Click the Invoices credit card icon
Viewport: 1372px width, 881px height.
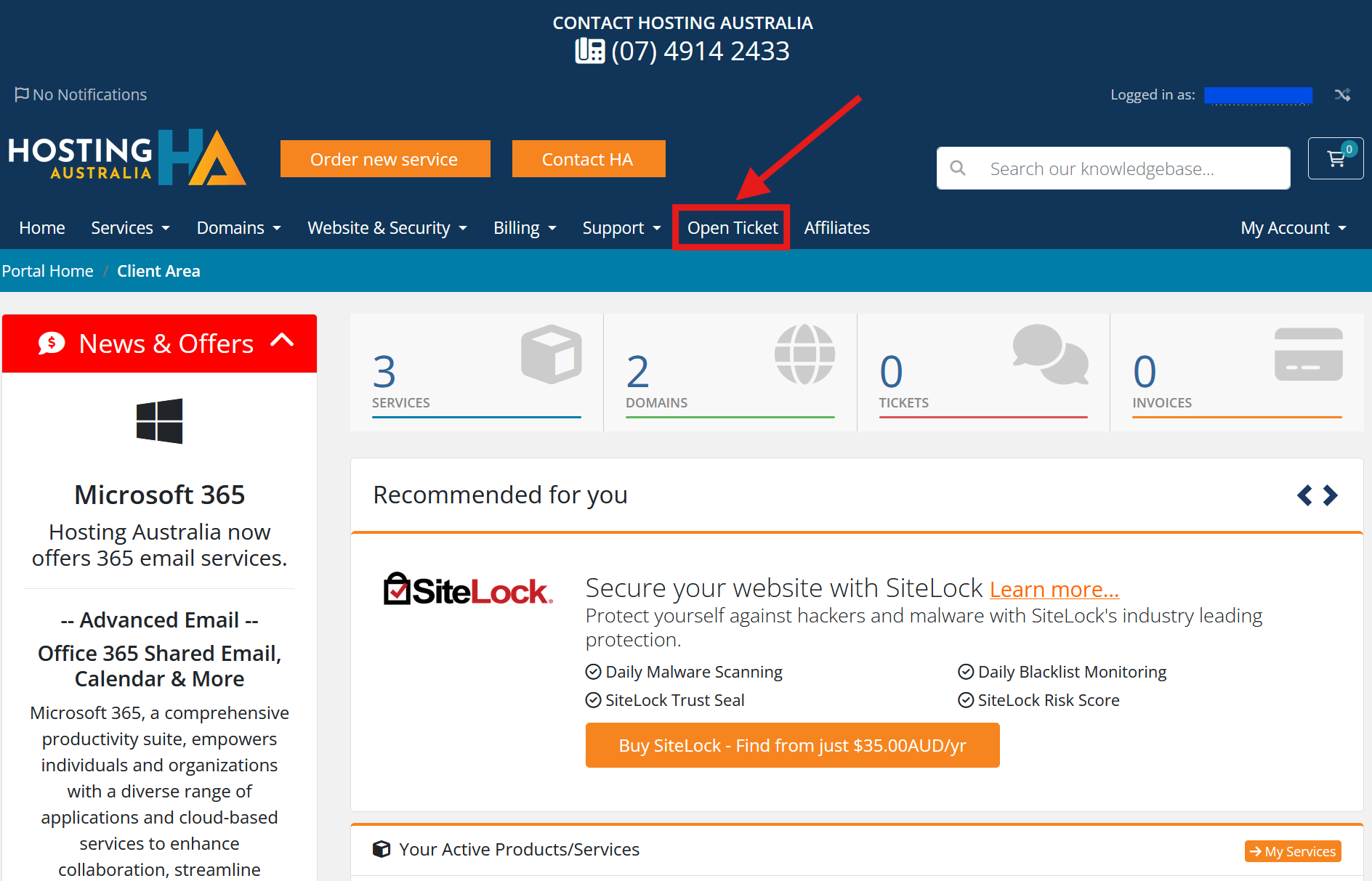click(x=1309, y=354)
